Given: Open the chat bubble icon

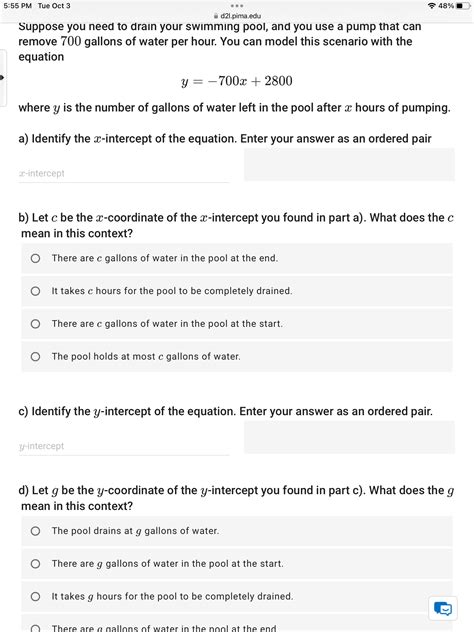Looking at the screenshot, I should [x=443, y=608].
